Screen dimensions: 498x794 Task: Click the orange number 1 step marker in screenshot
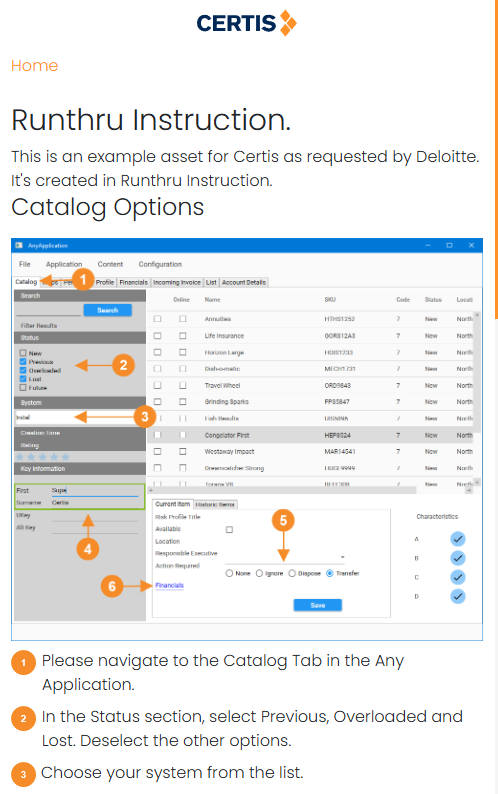[83, 280]
